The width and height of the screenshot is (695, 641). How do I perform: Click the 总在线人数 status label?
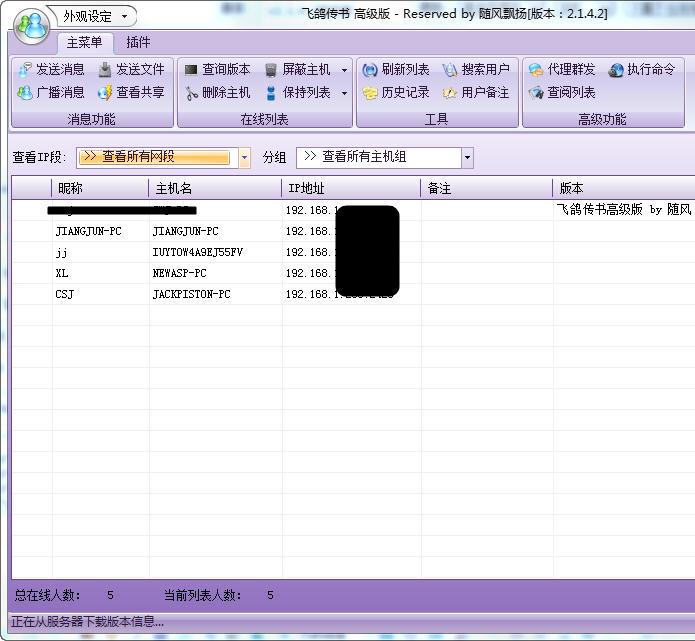(47, 595)
